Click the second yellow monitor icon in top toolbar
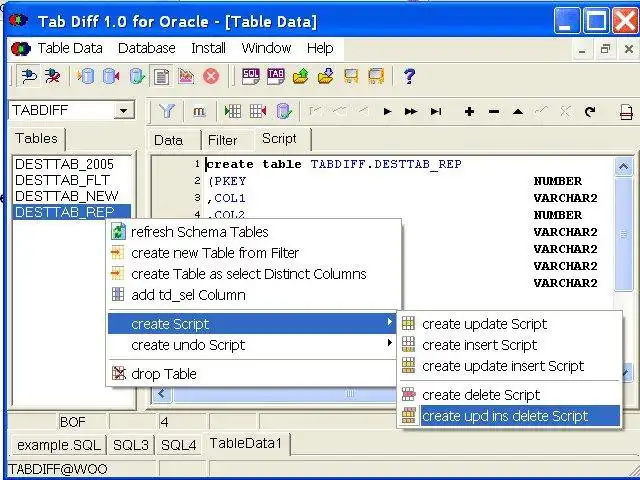Screen dimensions: 640x480 click(376, 76)
